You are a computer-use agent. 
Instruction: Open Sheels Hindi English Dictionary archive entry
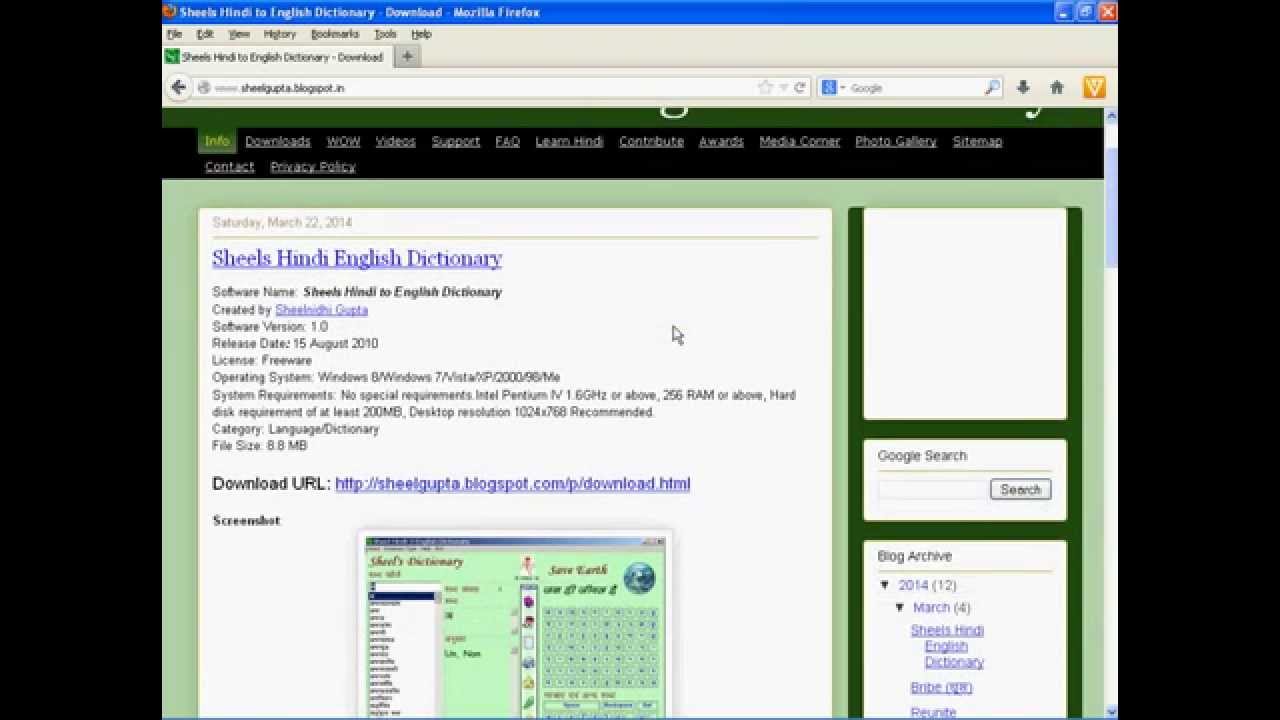[x=947, y=646]
